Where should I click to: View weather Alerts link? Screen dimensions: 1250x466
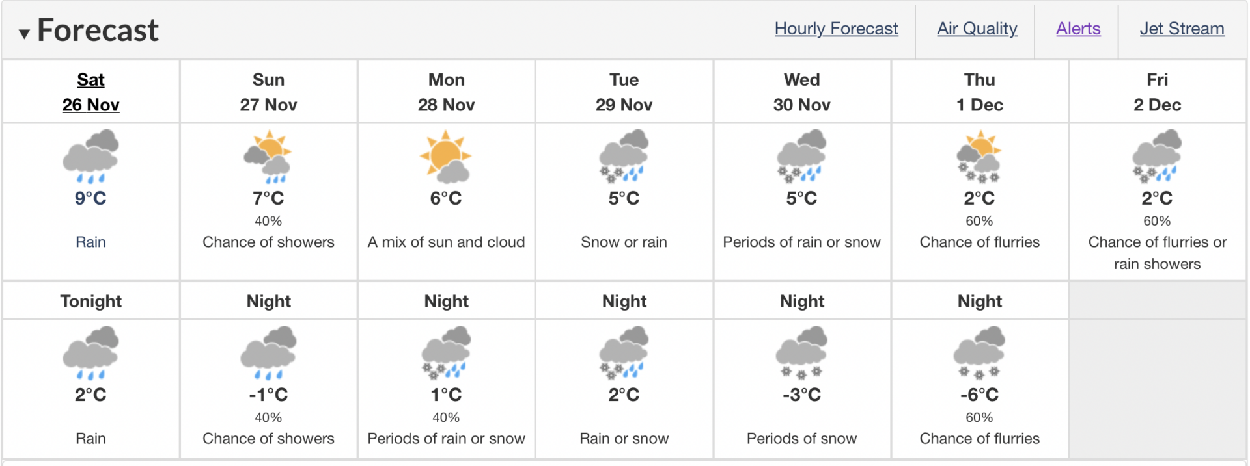1078,29
